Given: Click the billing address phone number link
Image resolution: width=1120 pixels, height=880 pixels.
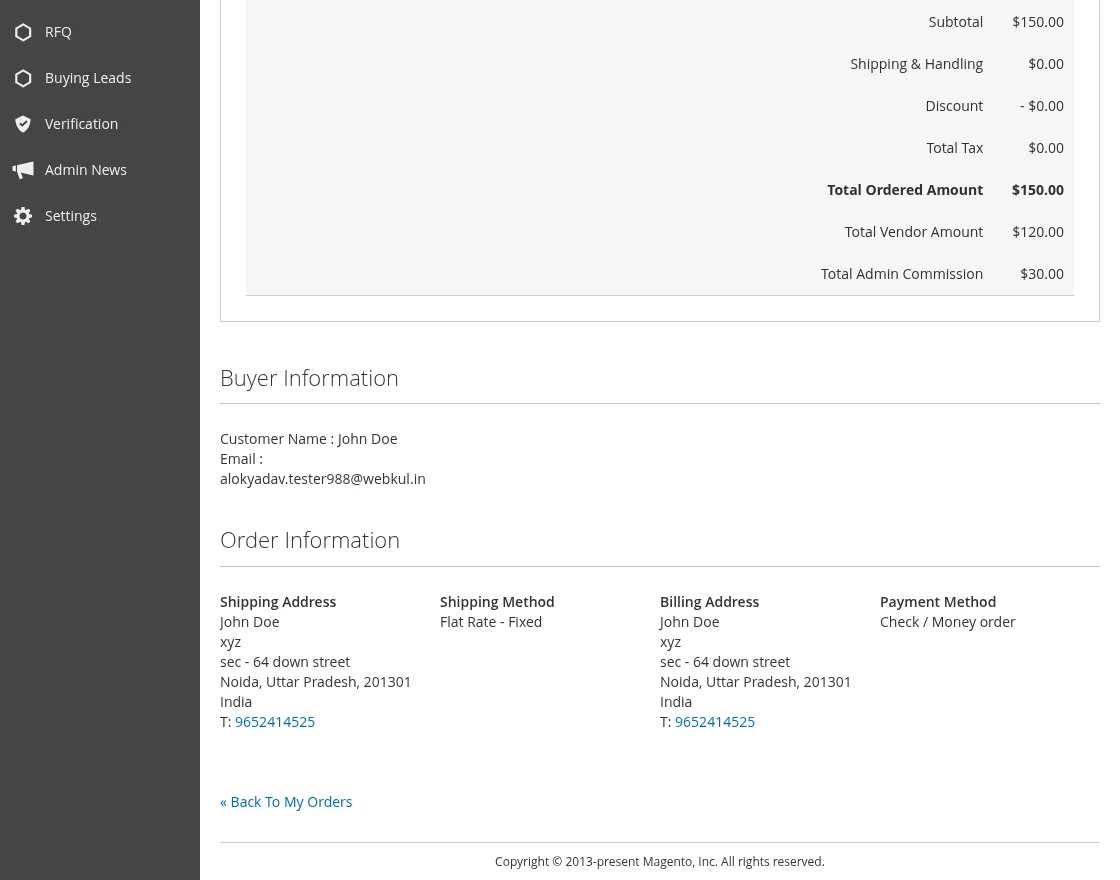Looking at the screenshot, I should pyautogui.click(x=715, y=722).
